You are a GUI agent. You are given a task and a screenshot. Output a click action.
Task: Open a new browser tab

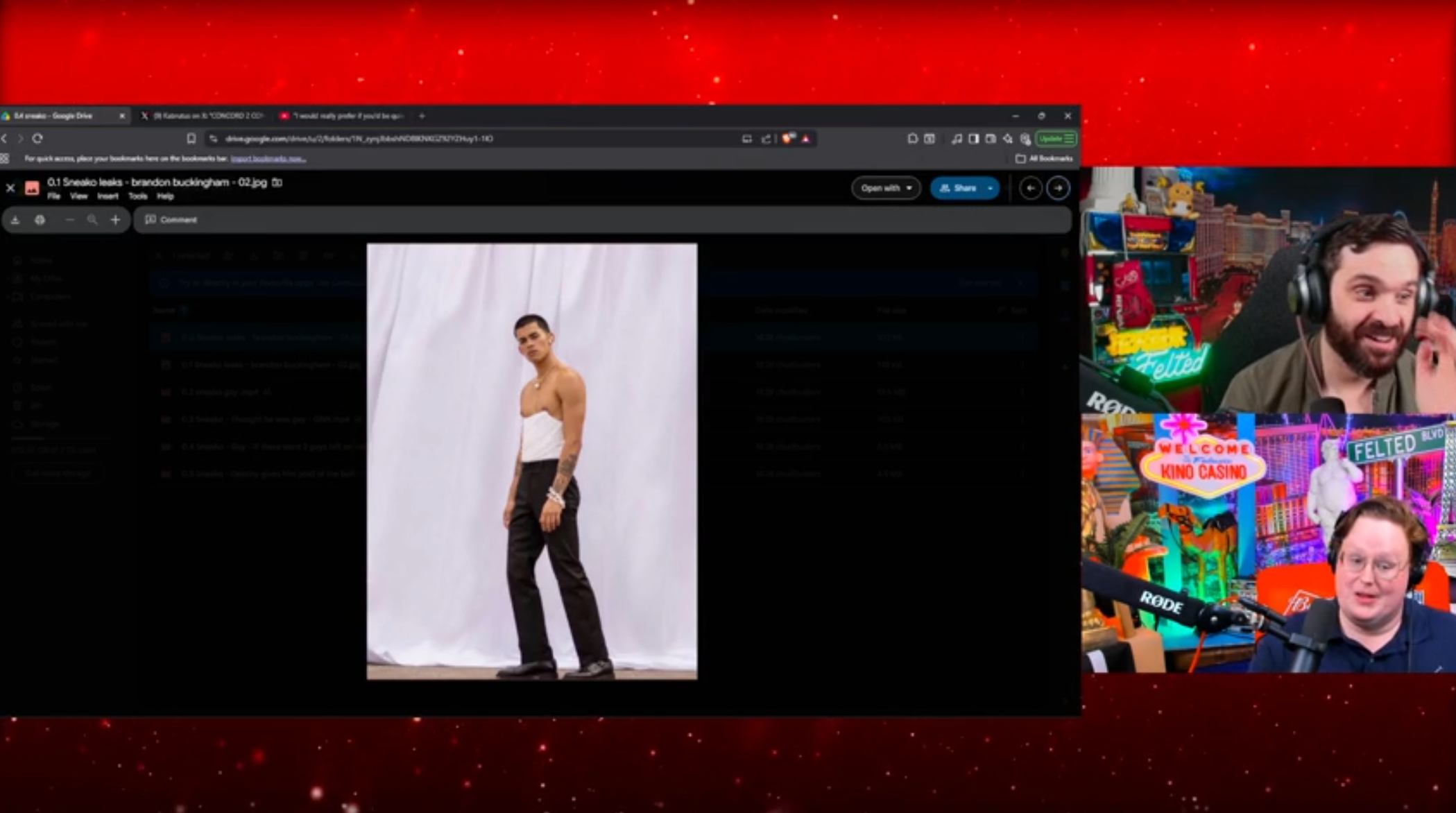point(422,116)
